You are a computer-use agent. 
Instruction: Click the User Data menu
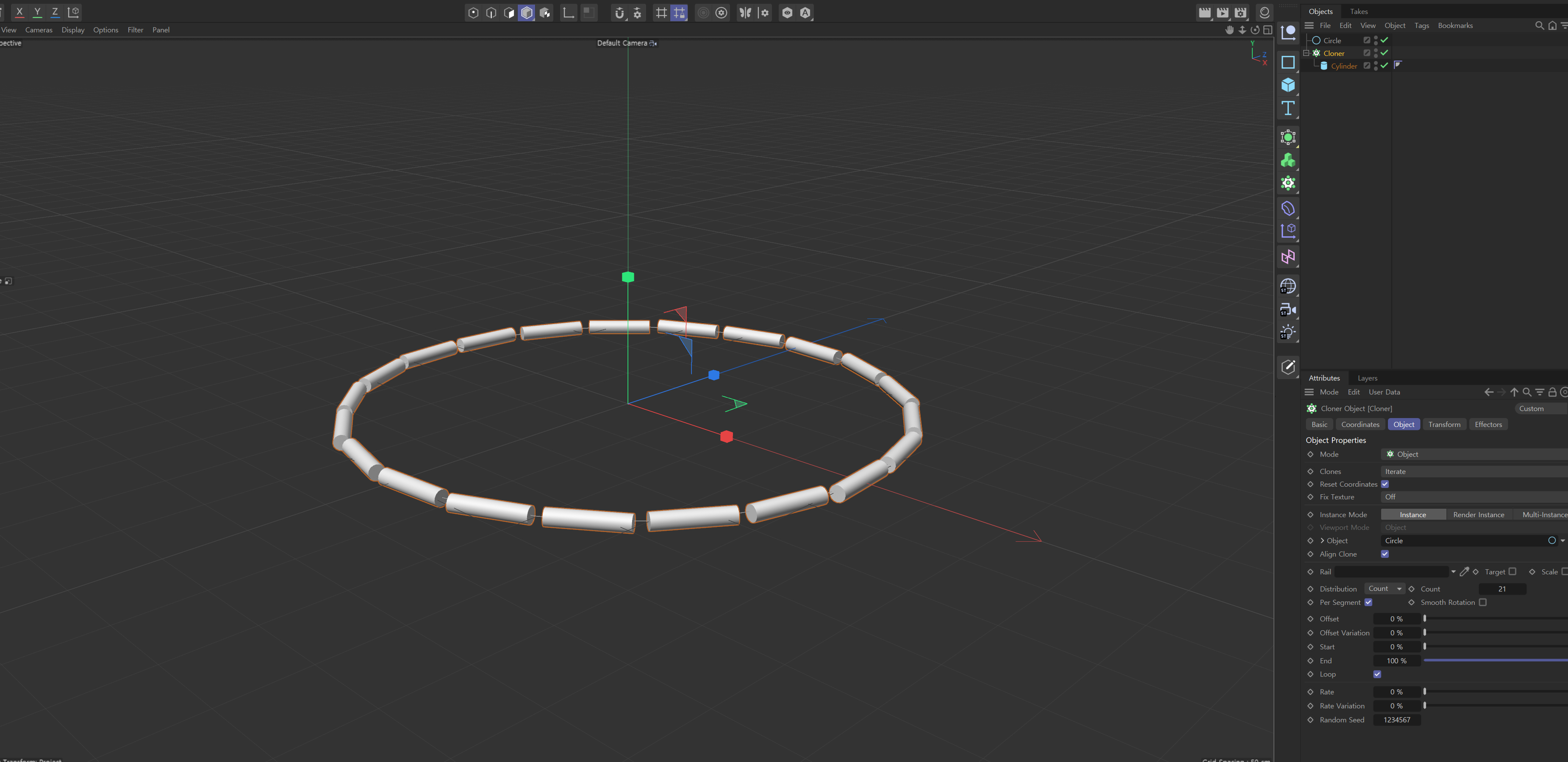pos(1384,392)
